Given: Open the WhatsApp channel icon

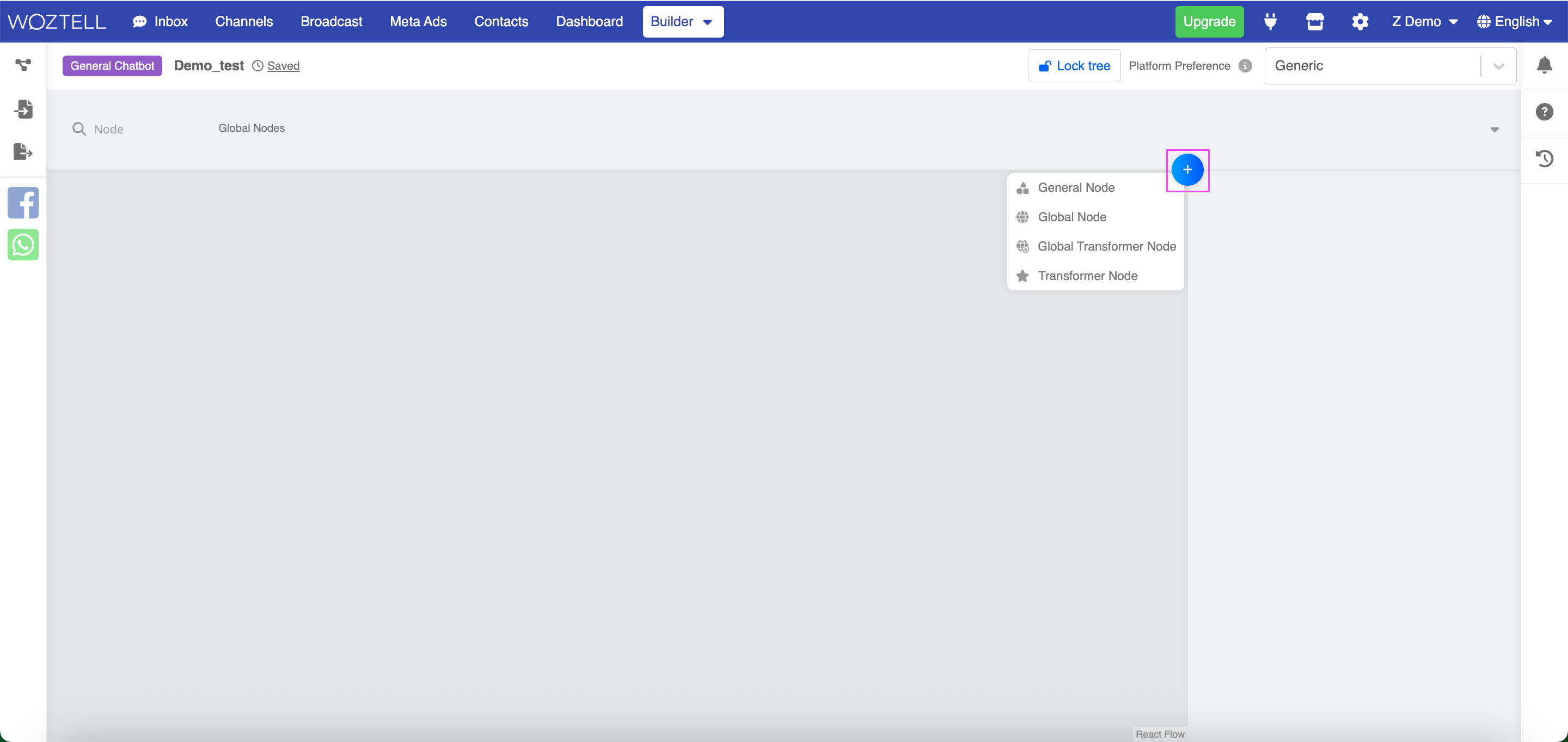Looking at the screenshot, I should tap(23, 245).
